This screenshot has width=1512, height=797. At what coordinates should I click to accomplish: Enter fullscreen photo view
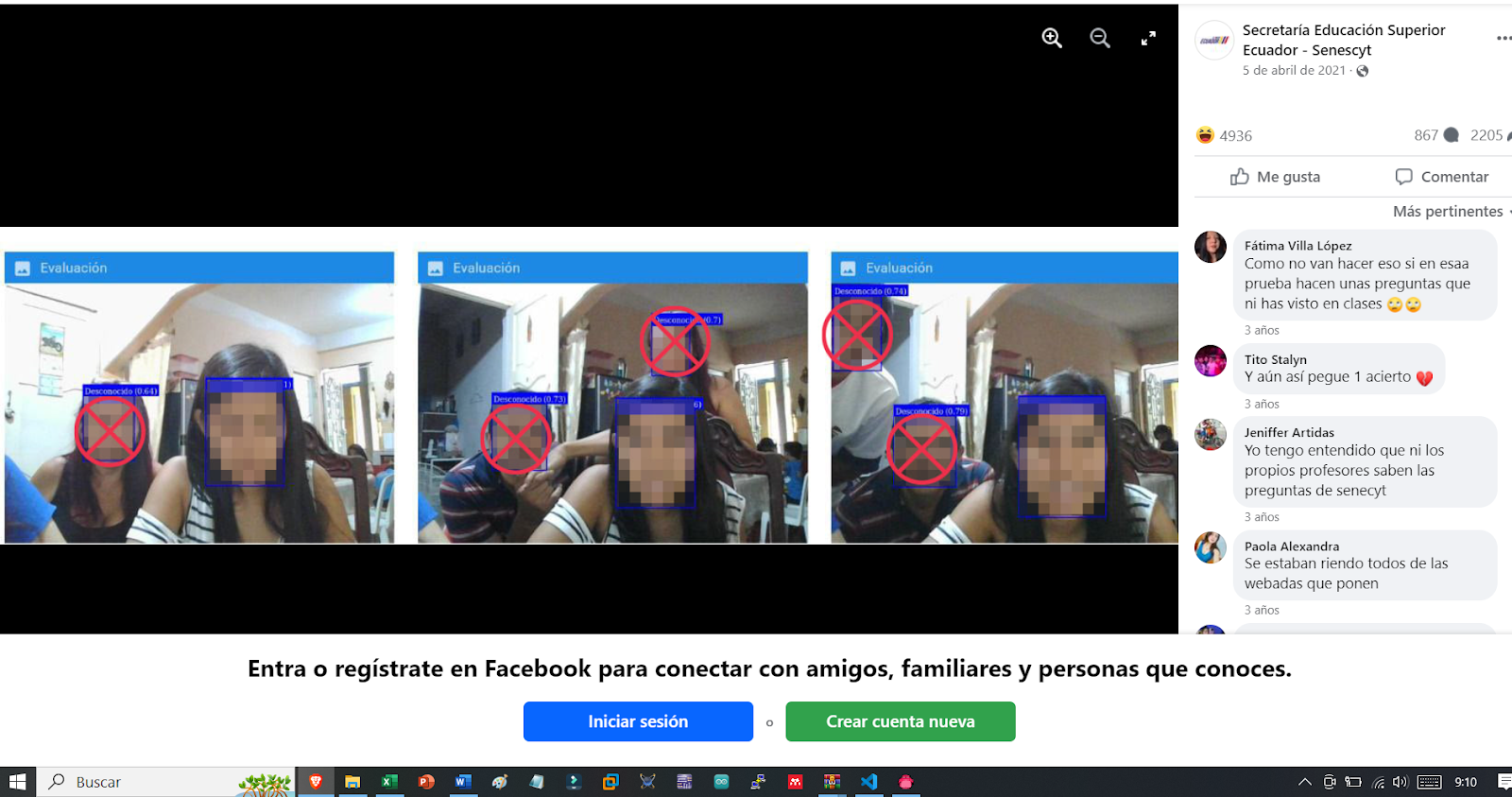pos(1148,38)
